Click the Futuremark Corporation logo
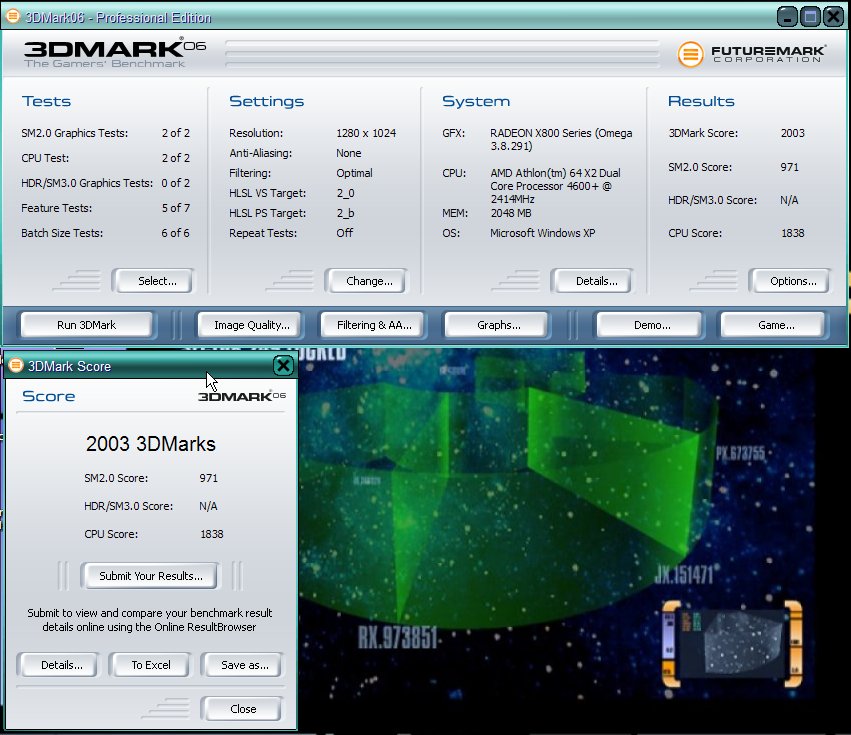 pyautogui.click(x=752, y=54)
